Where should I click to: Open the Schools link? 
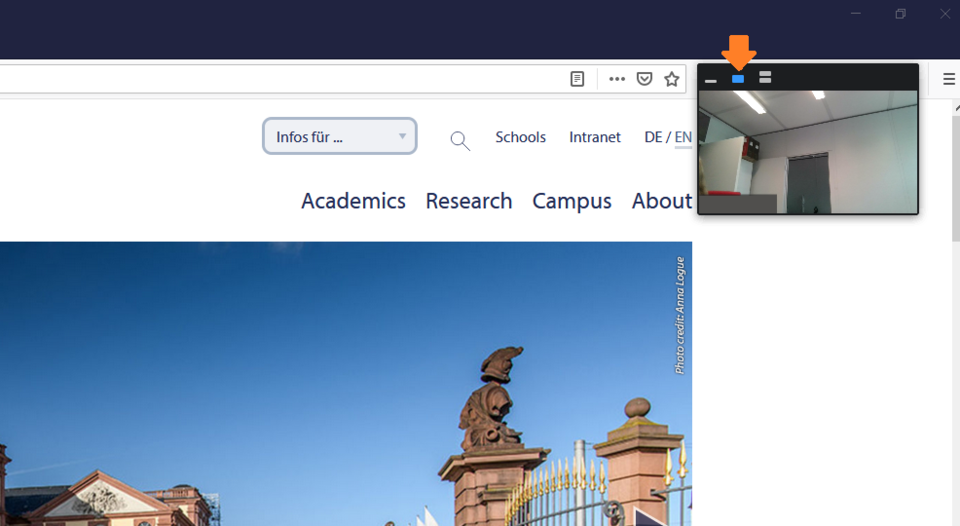520,137
